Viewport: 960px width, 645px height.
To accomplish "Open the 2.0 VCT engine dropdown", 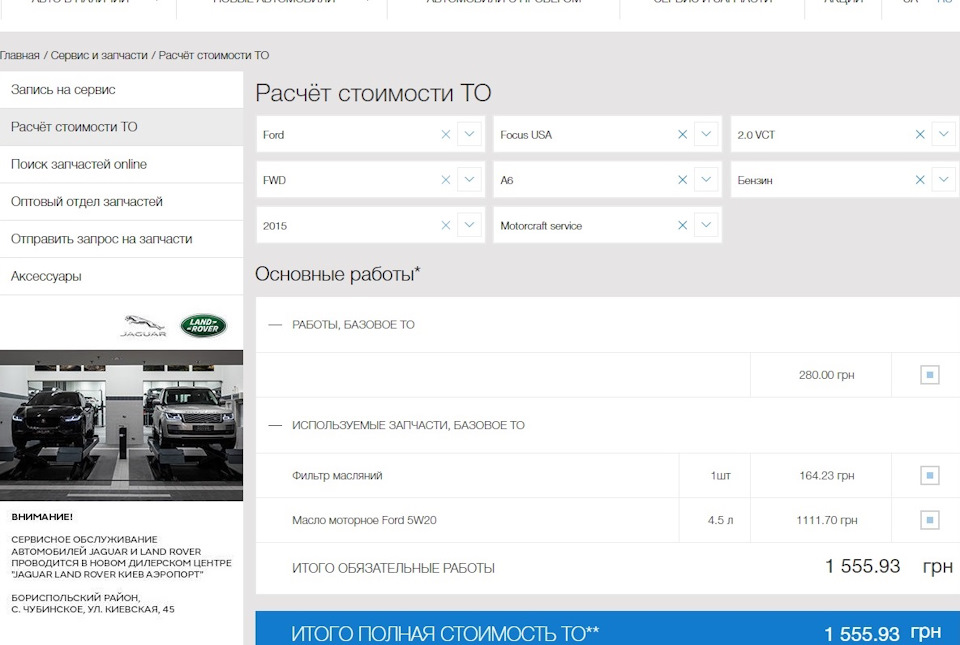I will coord(943,134).
